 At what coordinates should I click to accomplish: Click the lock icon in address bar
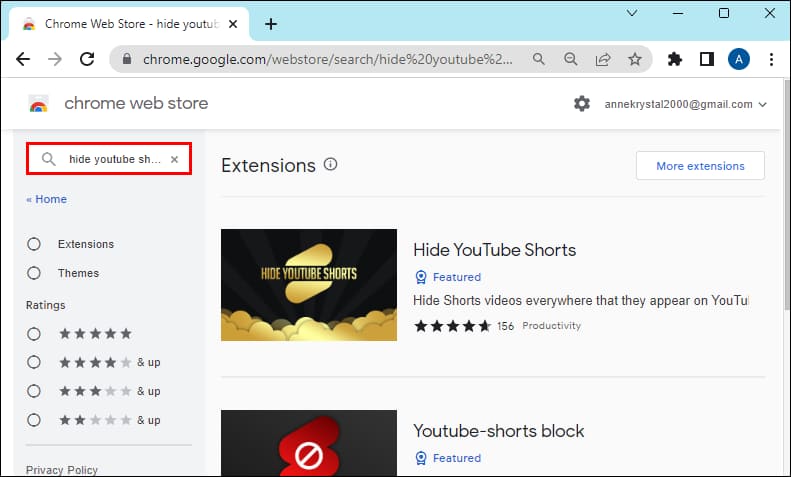click(127, 59)
